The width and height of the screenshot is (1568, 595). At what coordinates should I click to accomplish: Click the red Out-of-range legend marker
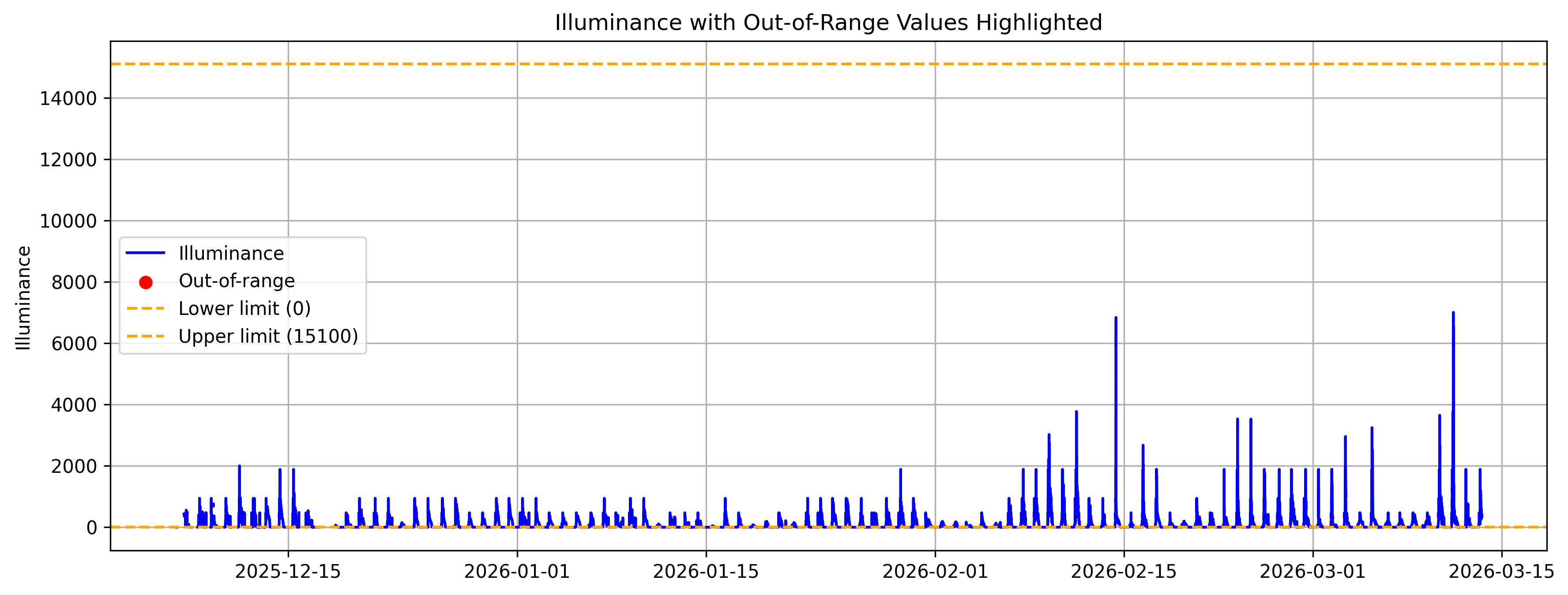pos(146,282)
